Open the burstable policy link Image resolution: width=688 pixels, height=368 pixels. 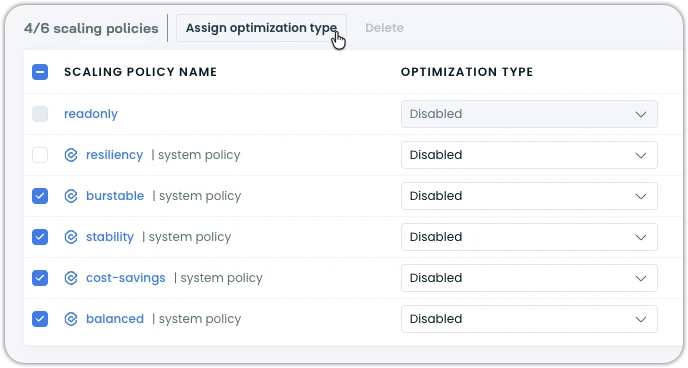115,196
